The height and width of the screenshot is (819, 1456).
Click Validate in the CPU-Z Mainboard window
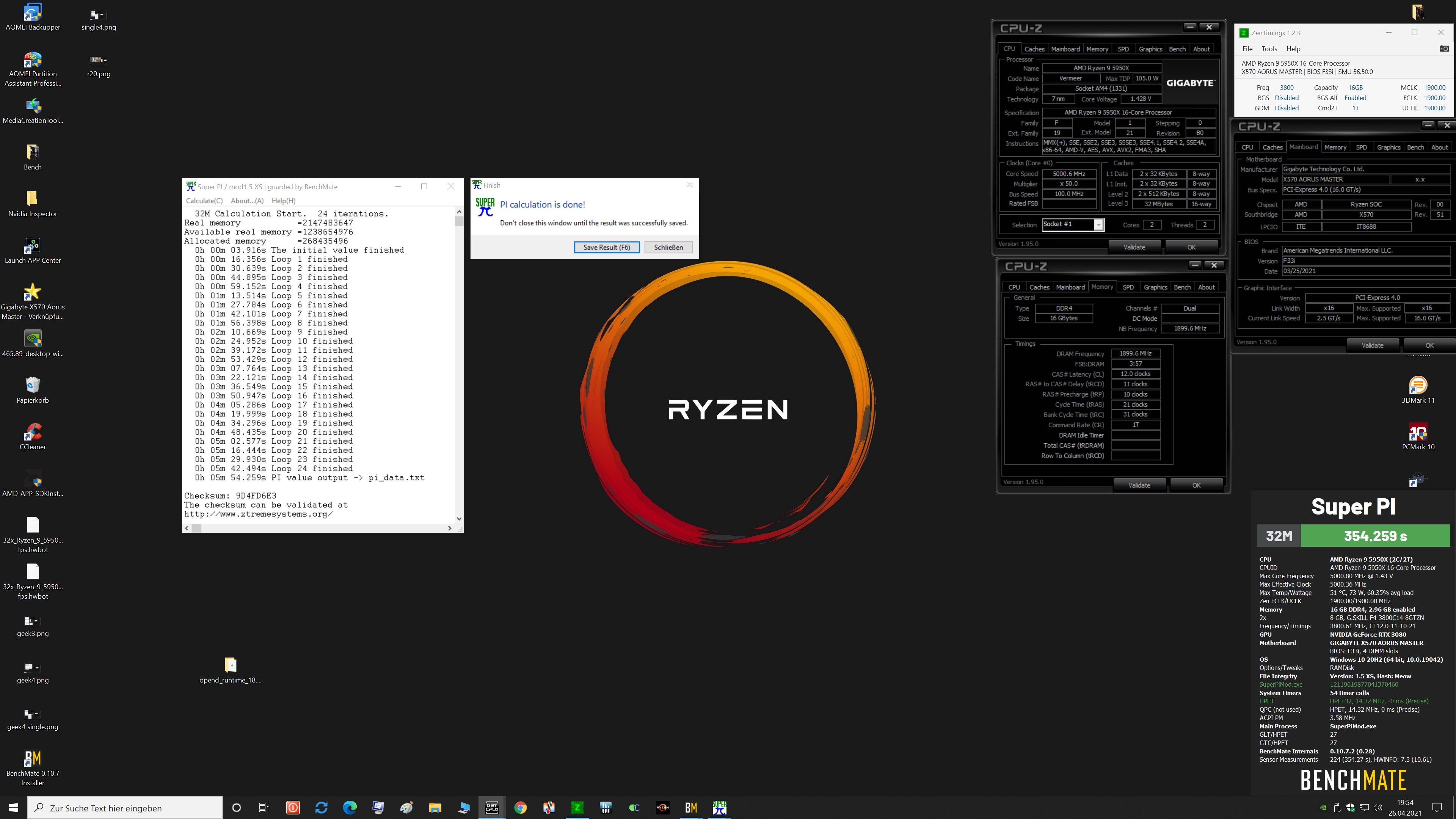tap(1372, 345)
